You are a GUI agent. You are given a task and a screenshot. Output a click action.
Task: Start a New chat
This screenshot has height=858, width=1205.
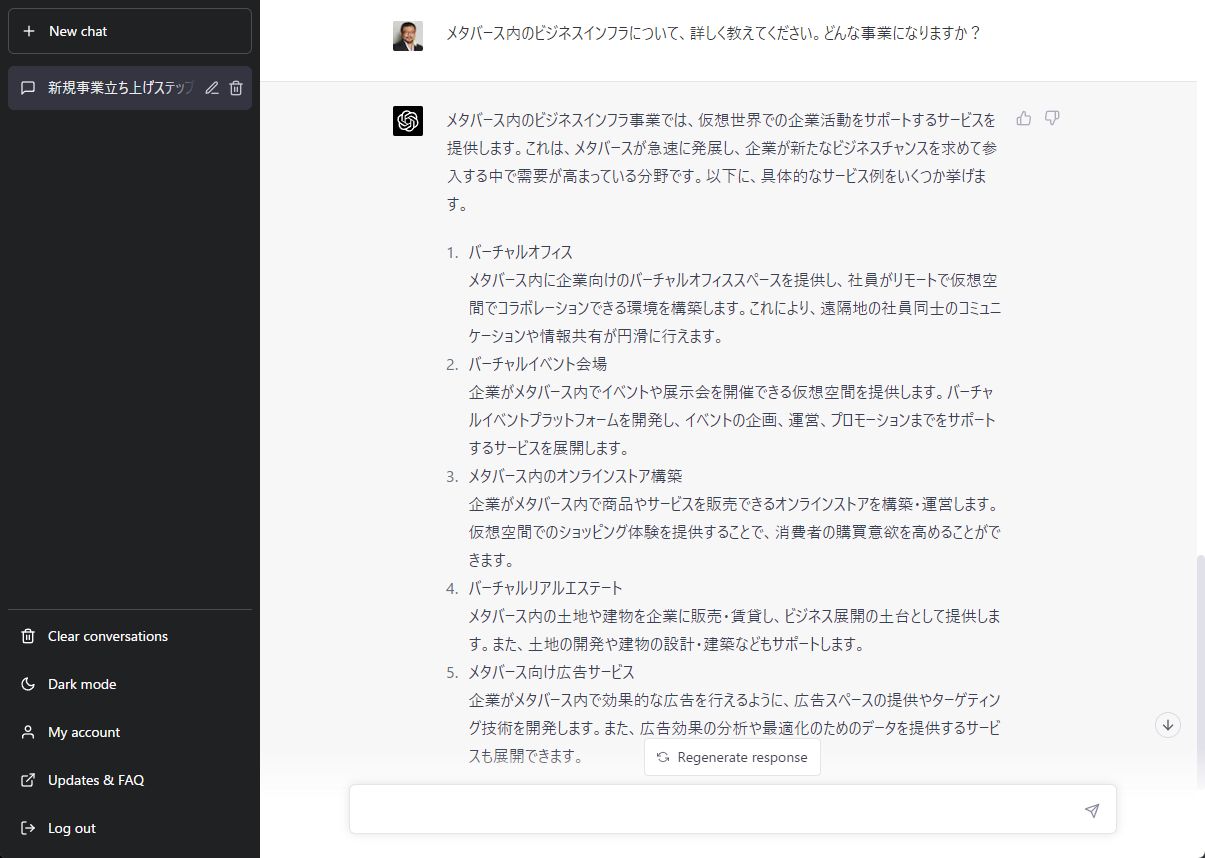(x=130, y=31)
